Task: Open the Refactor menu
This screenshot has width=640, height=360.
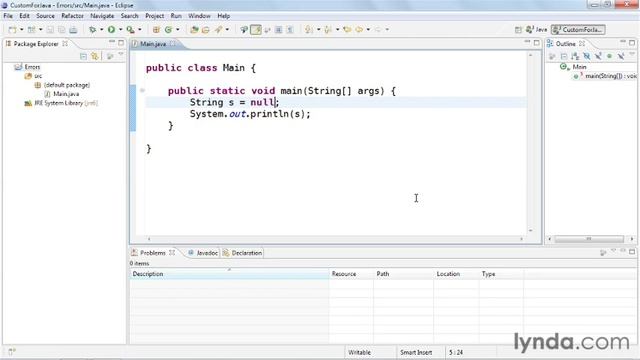Action: (x=72, y=16)
